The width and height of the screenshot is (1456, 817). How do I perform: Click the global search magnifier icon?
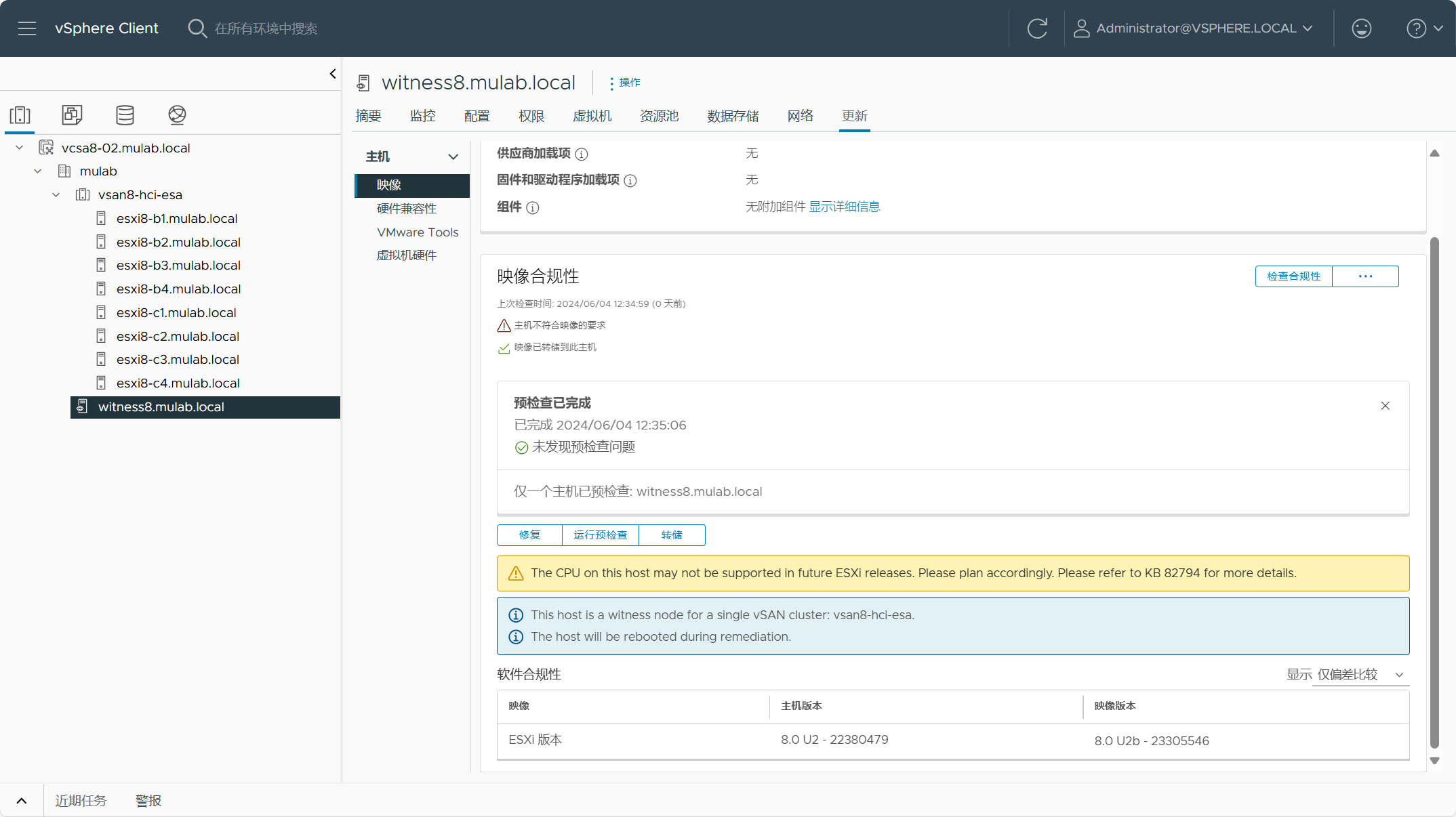[197, 28]
